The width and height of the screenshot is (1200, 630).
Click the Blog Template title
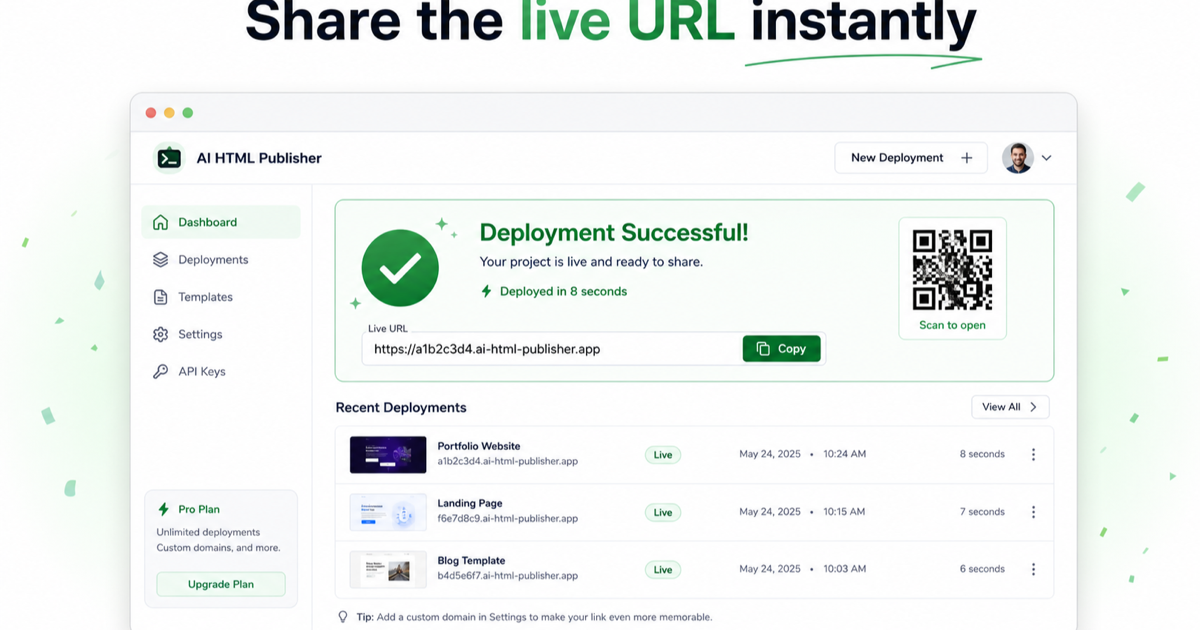click(472, 561)
